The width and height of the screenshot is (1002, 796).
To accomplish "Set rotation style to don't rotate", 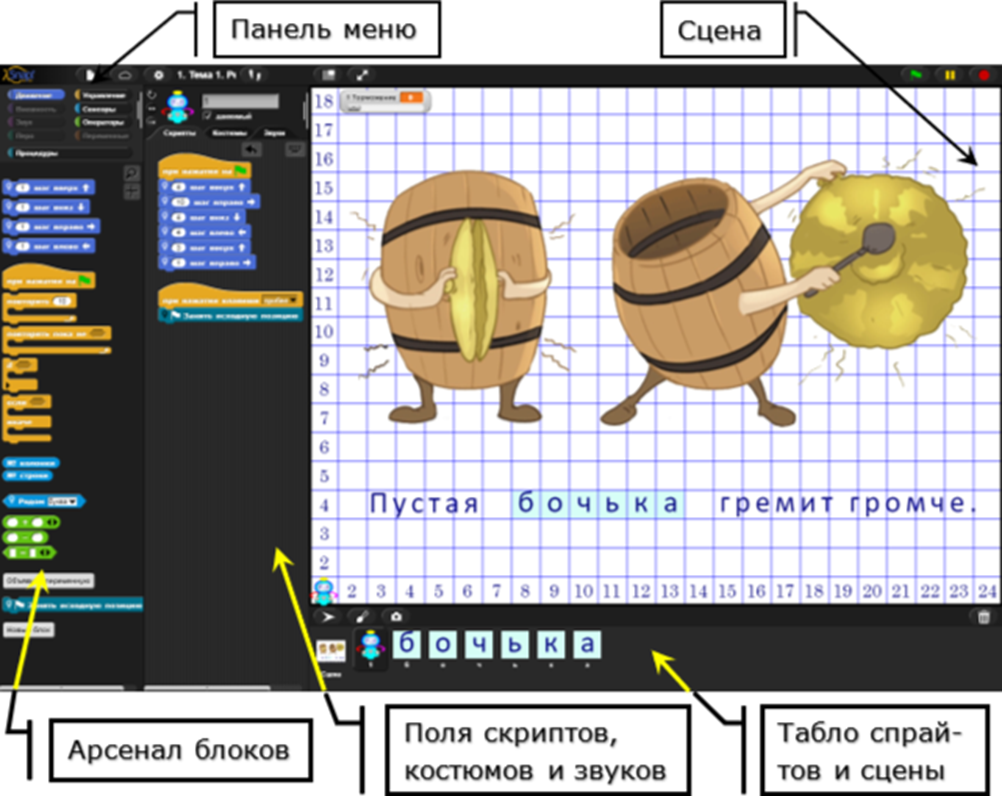I will tap(151, 121).
